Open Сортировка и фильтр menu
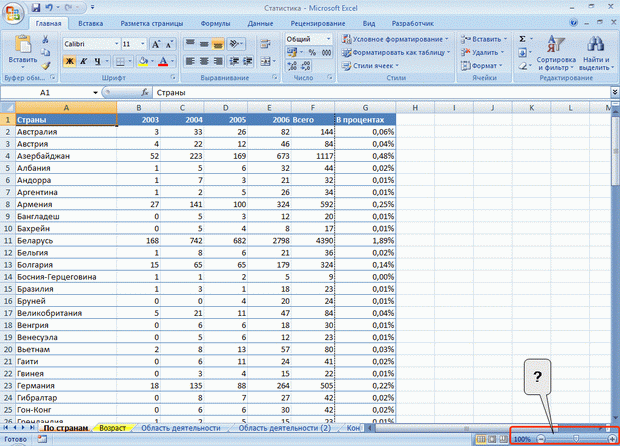Viewport: 620px width, 446px height. point(556,53)
